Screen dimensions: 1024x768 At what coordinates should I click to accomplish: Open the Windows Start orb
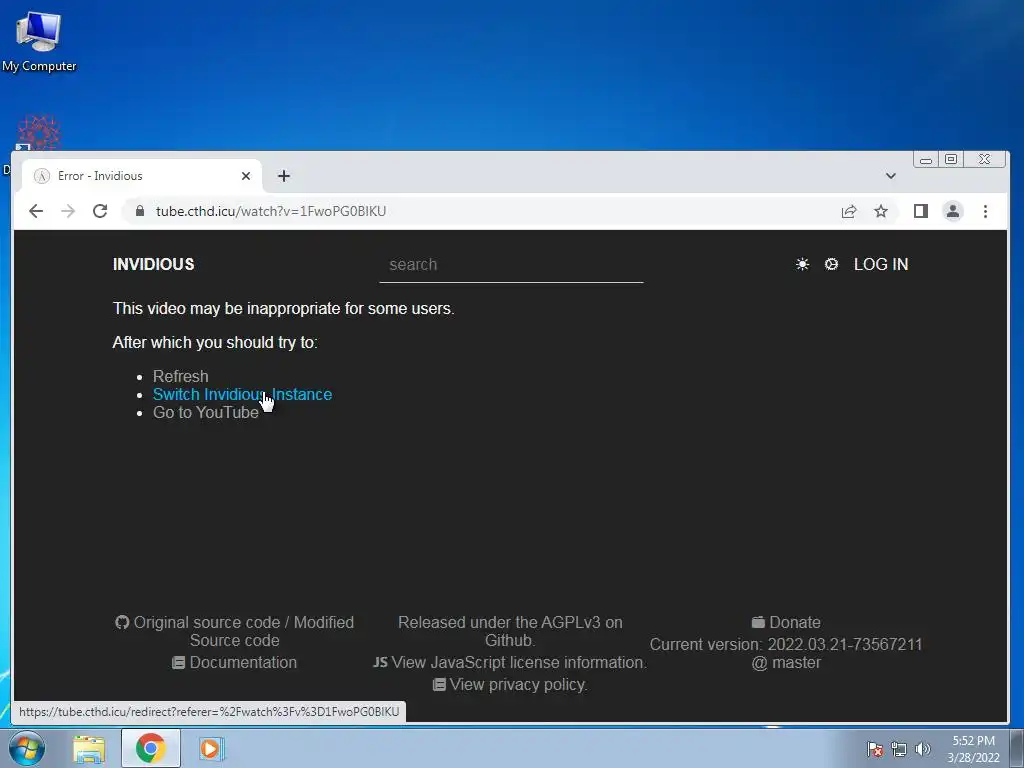[26, 748]
